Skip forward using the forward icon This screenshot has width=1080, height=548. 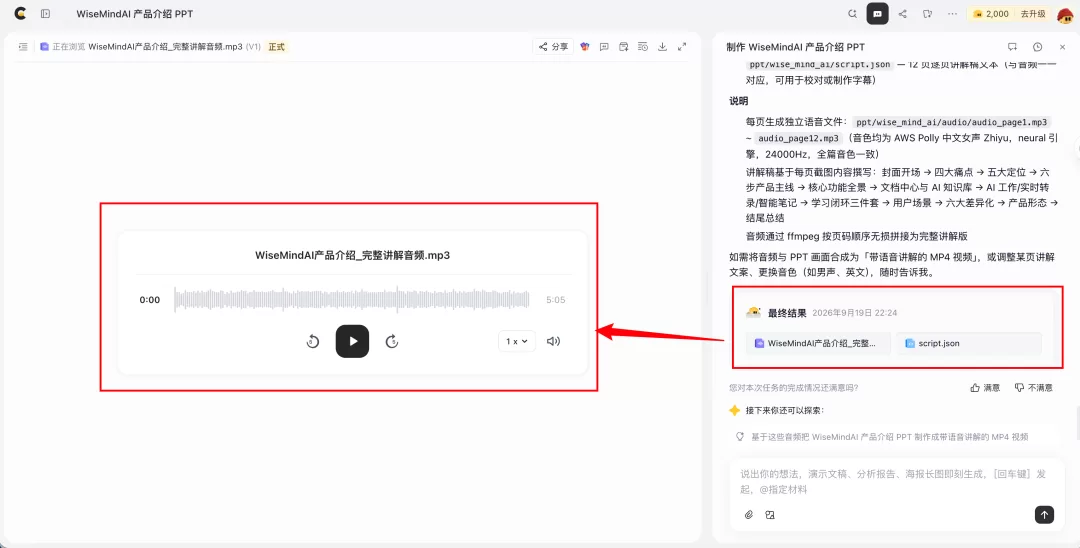392,341
